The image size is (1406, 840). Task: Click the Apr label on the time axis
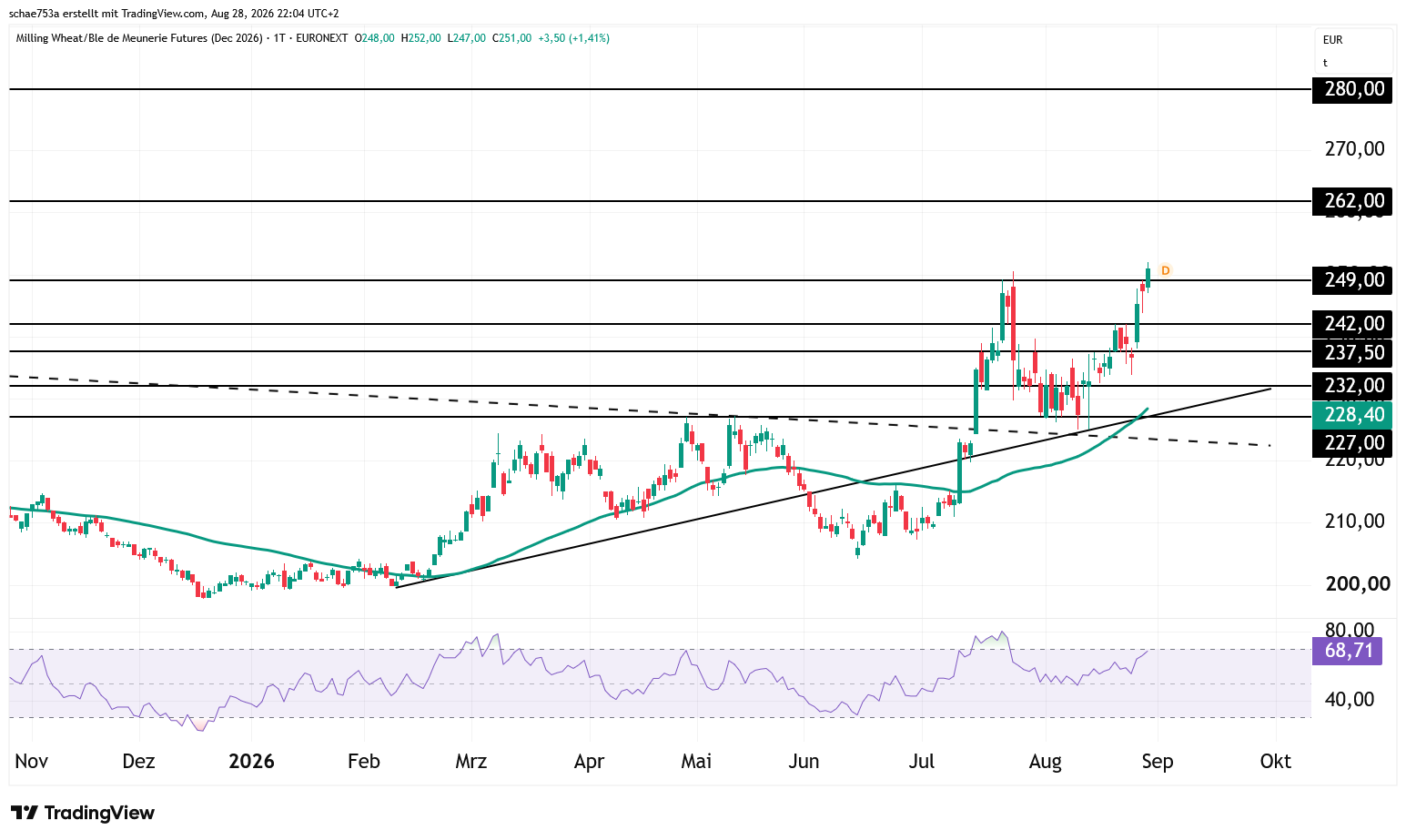coord(589,761)
